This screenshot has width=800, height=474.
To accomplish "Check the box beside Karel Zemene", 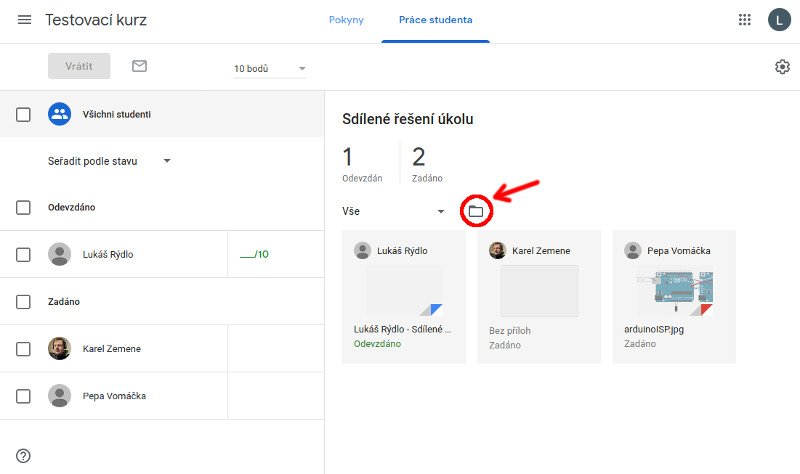I will [x=23, y=349].
